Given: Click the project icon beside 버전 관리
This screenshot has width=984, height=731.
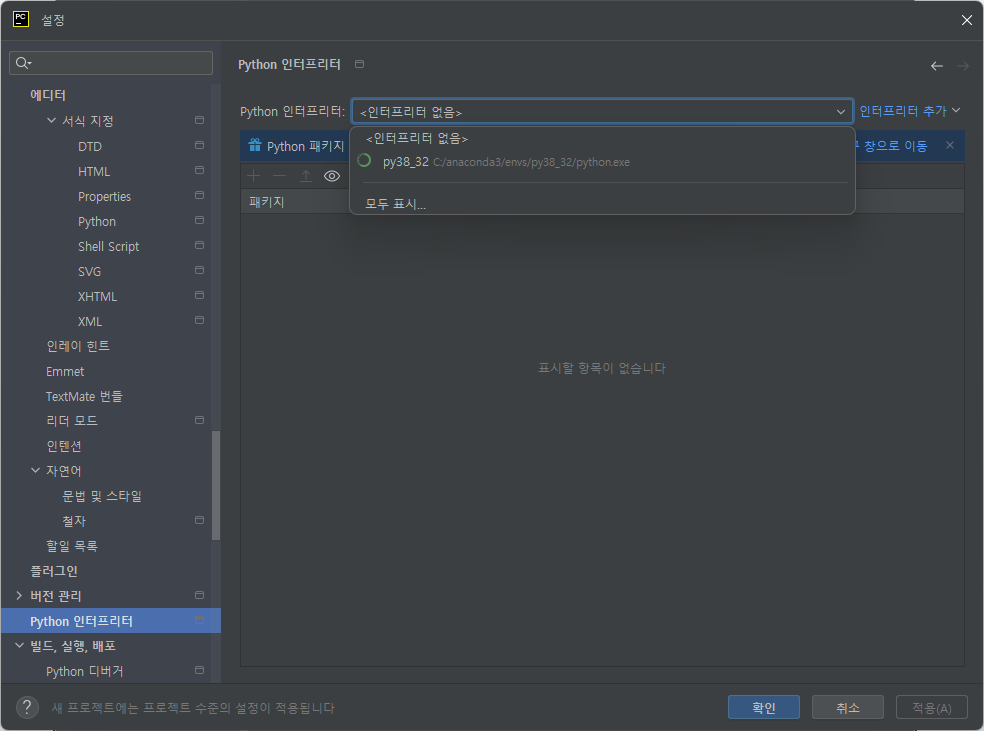Looking at the screenshot, I should [x=200, y=595].
